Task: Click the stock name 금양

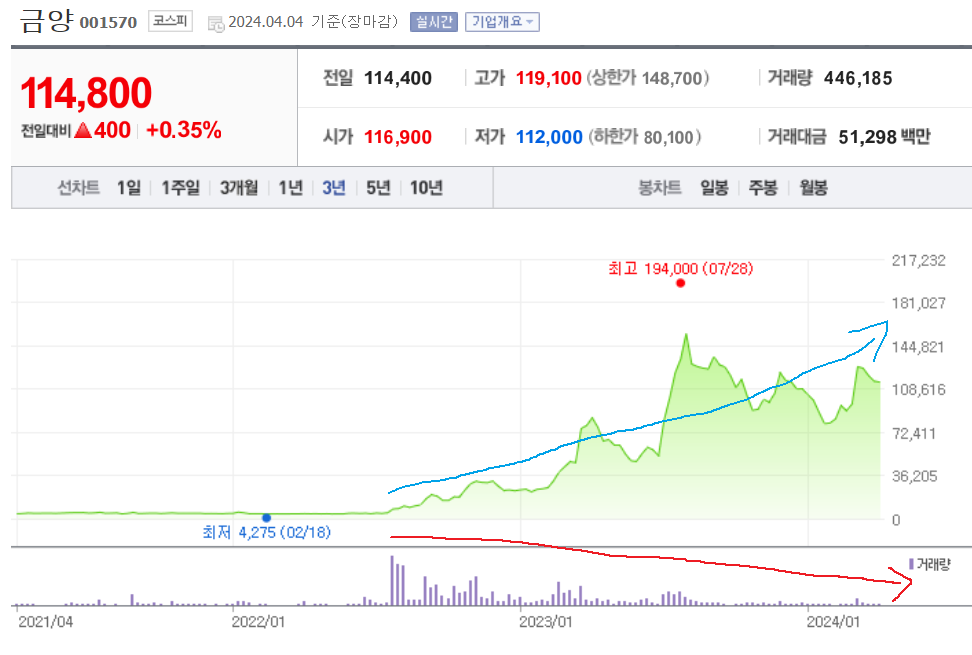Action: click(x=46, y=20)
